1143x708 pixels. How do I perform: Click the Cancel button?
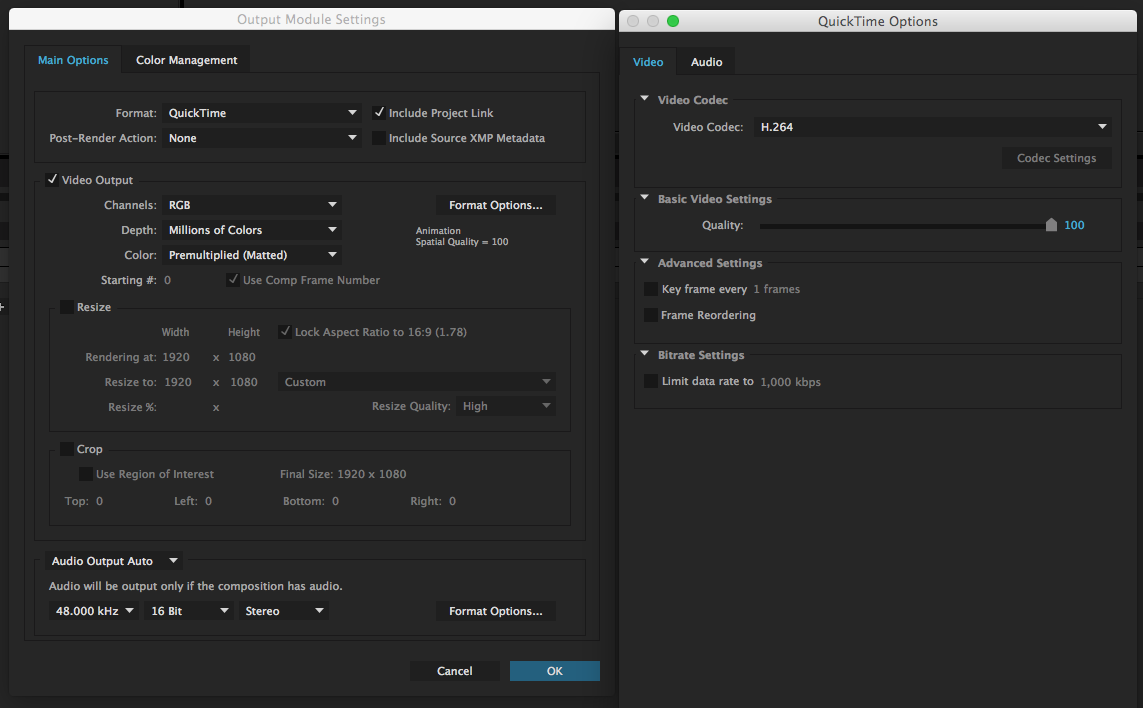coord(455,671)
